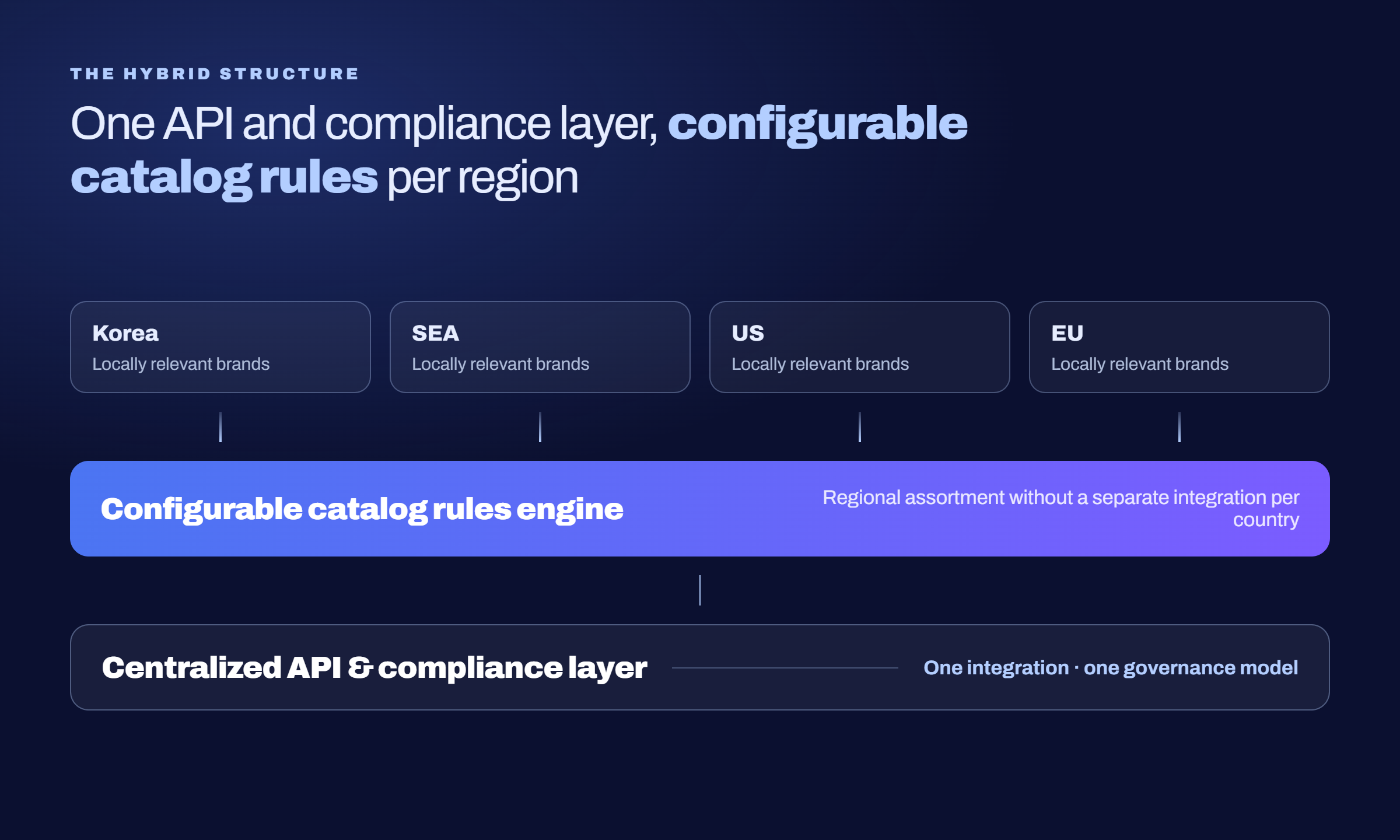Viewport: 1400px width, 840px height.
Task: Click 'Locally relevant brands' under EU
Action: click(1140, 364)
